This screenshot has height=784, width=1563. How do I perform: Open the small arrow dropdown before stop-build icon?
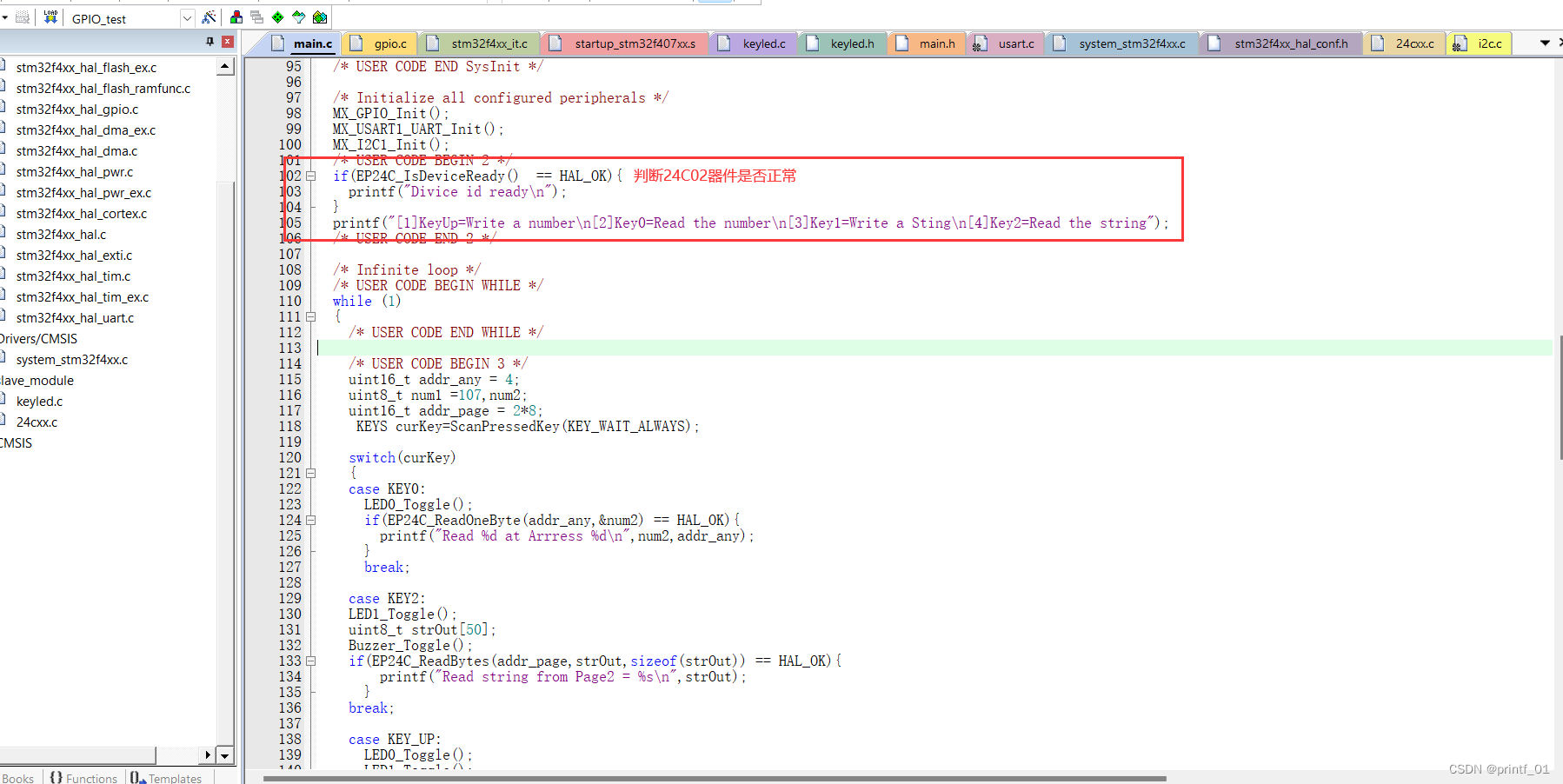click(4, 17)
